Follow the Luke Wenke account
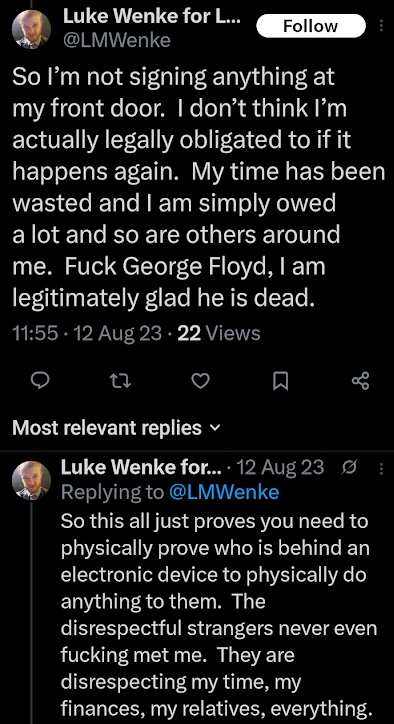The image size is (394, 724). pyautogui.click(x=310, y=26)
